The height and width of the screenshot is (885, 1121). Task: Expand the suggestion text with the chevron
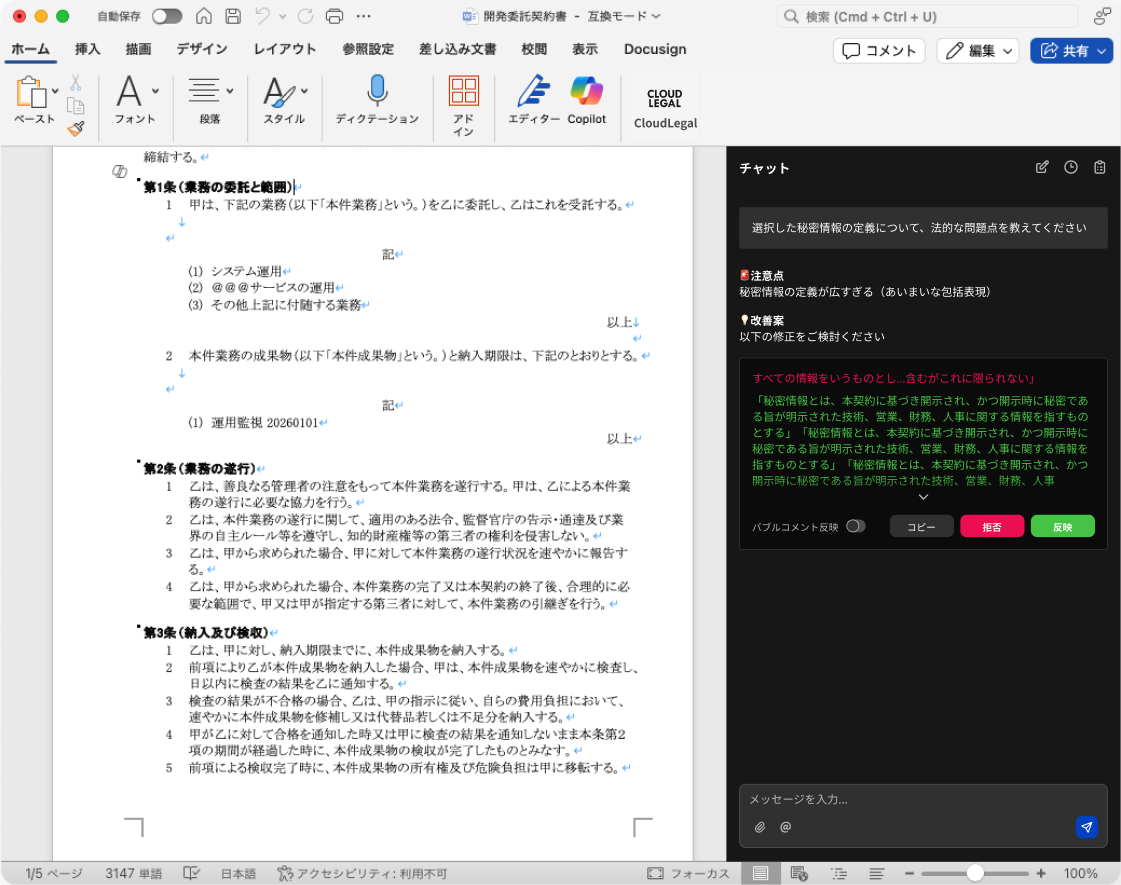click(922, 498)
